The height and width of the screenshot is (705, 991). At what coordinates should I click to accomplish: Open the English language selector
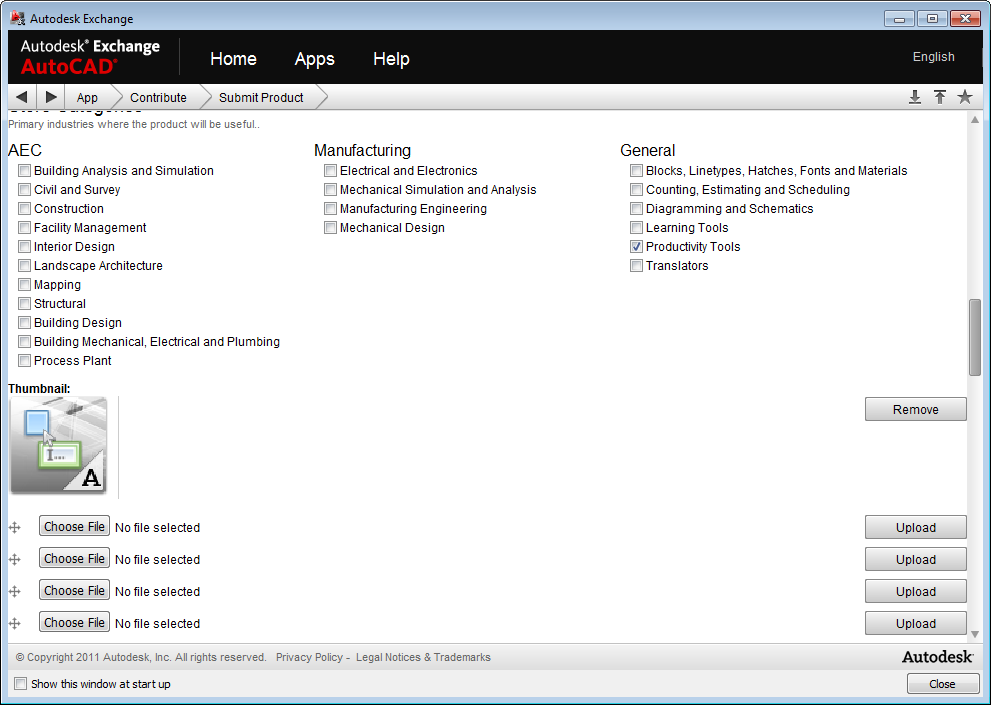(x=933, y=57)
